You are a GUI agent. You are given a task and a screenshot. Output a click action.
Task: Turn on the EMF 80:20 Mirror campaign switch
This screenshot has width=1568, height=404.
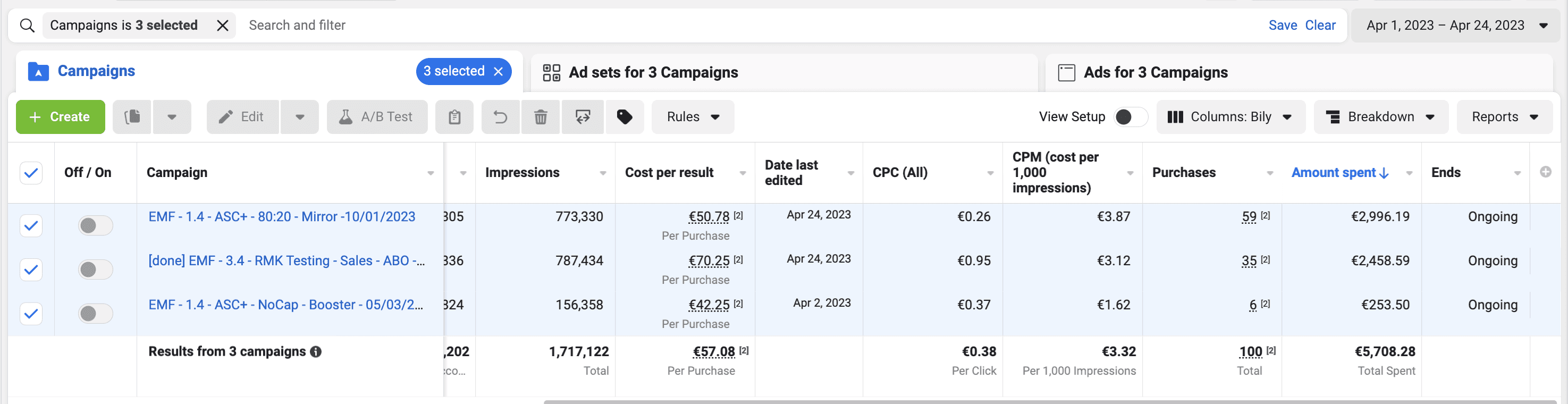tap(96, 226)
